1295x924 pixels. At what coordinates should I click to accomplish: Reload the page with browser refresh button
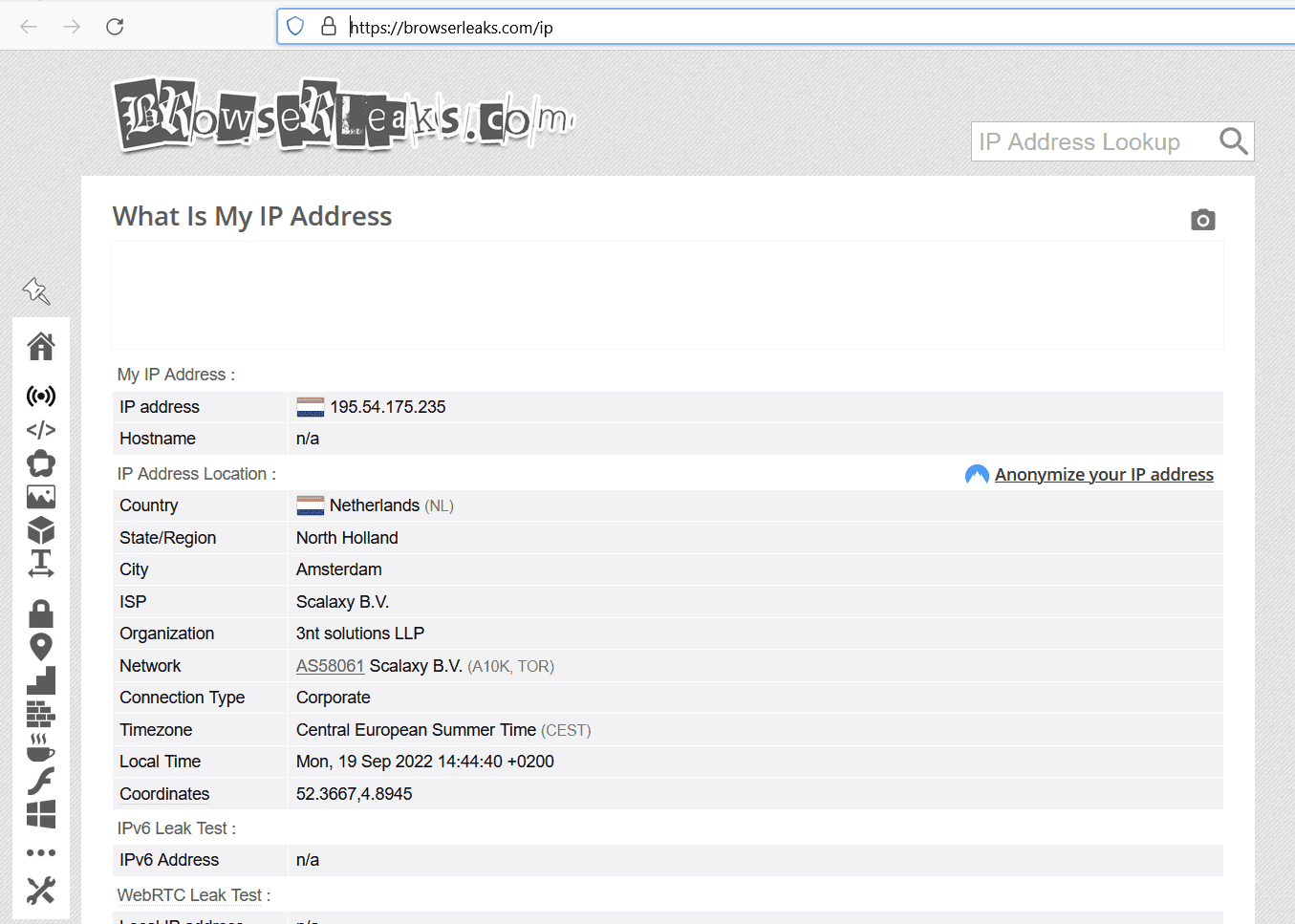pyautogui.click(x=115, y=27)
